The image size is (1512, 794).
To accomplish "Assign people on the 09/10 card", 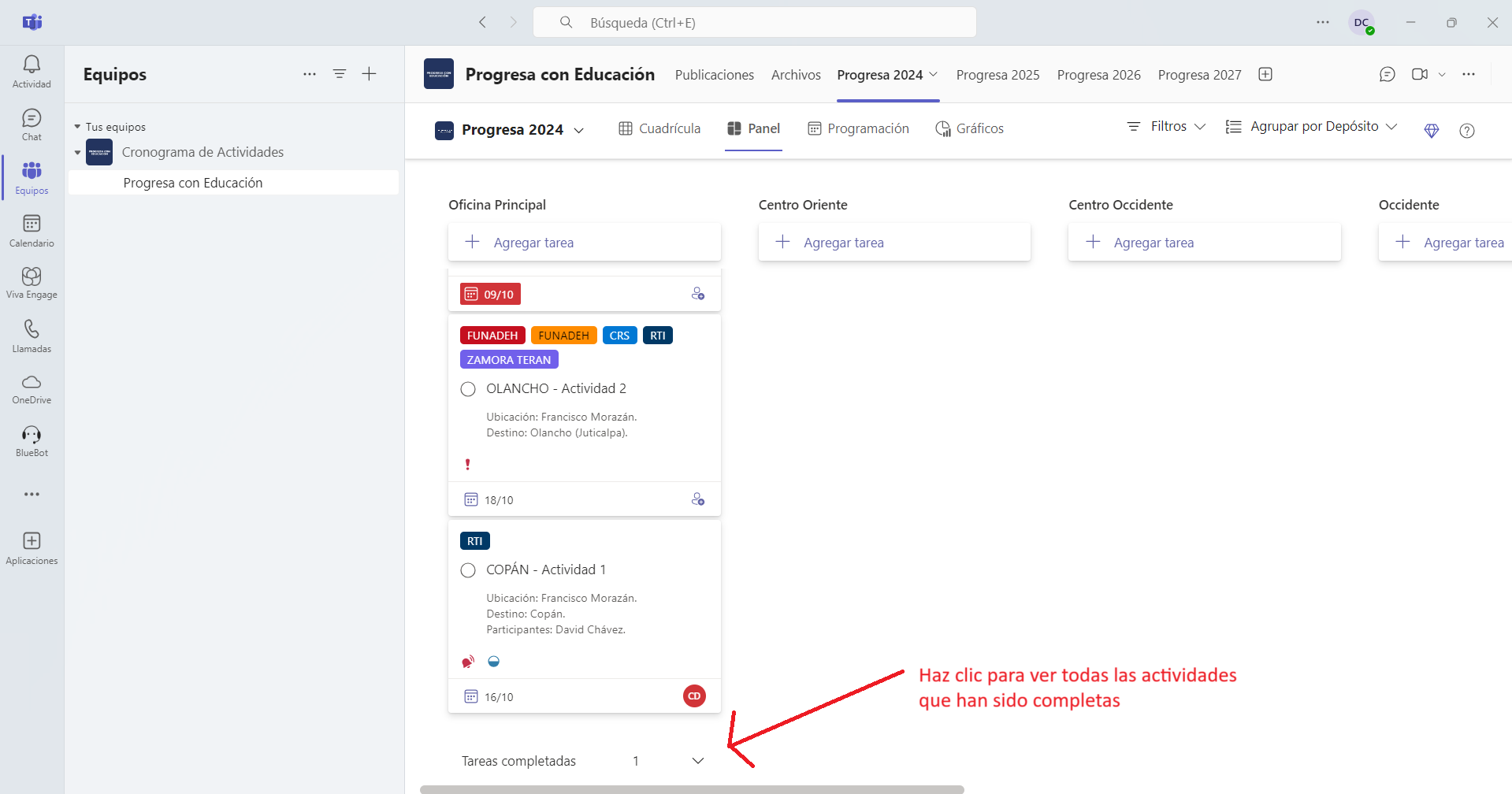I will (698, 294).
